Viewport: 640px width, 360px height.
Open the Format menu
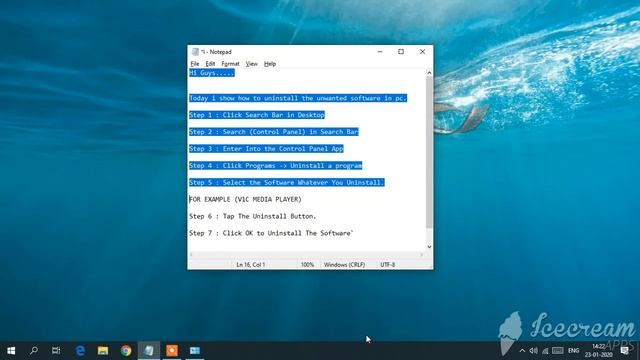pyautogui.click(x=230, y=64)
